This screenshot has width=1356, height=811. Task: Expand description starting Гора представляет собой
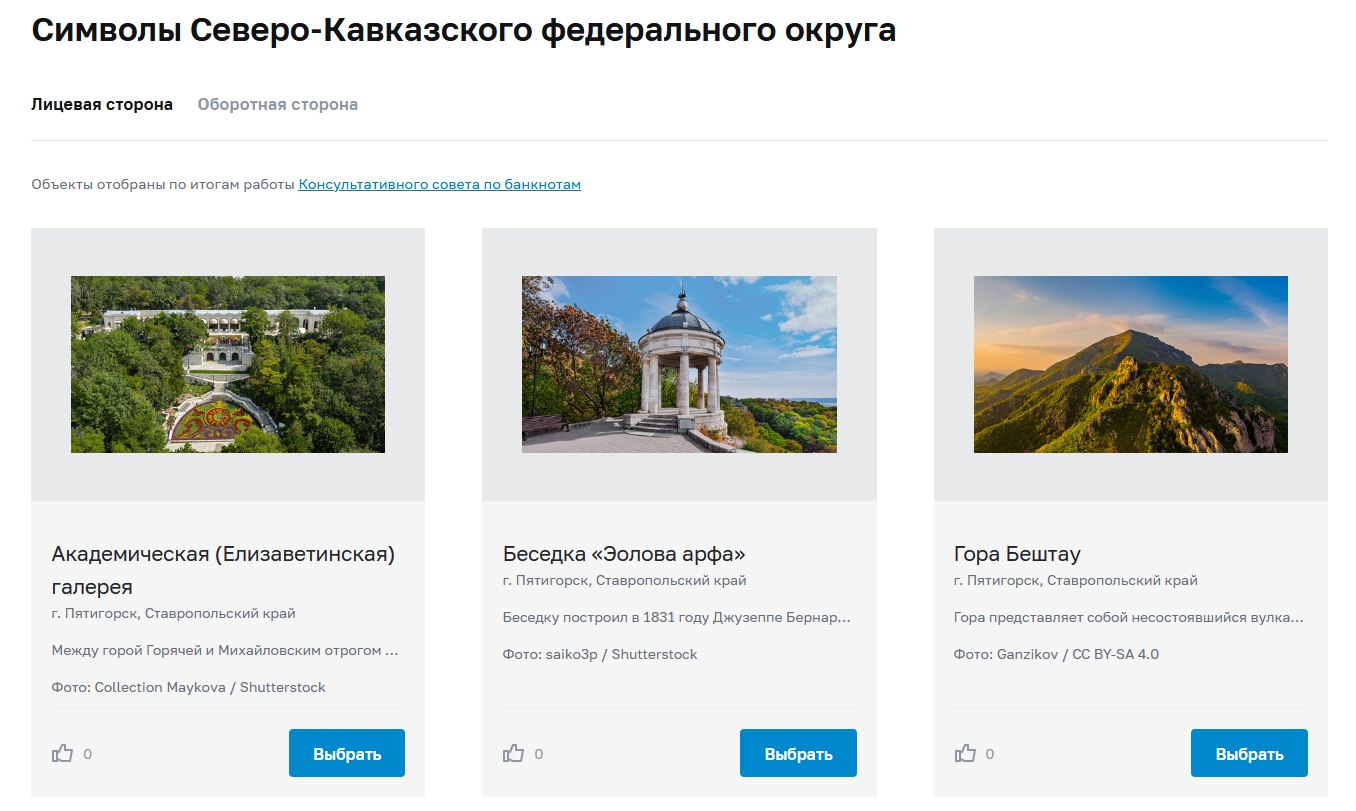[x=1129, y=618]
